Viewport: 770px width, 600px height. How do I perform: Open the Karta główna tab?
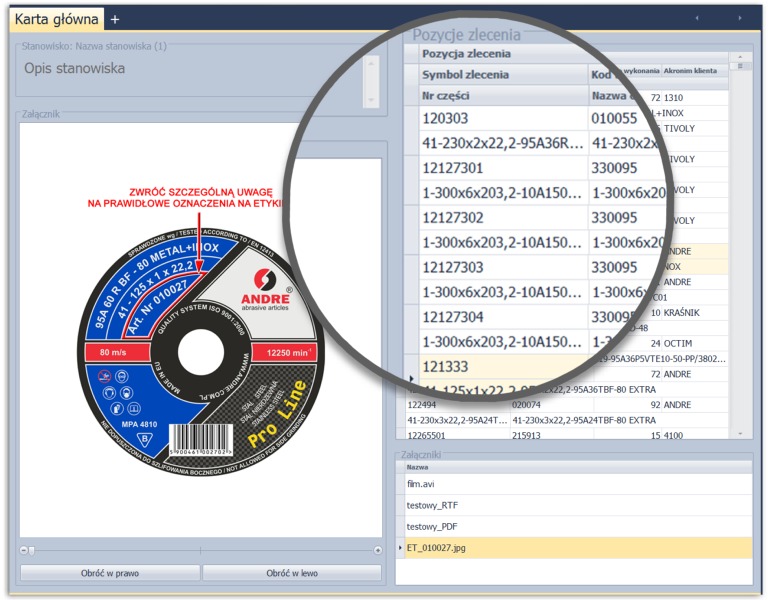tap(56, 19)
